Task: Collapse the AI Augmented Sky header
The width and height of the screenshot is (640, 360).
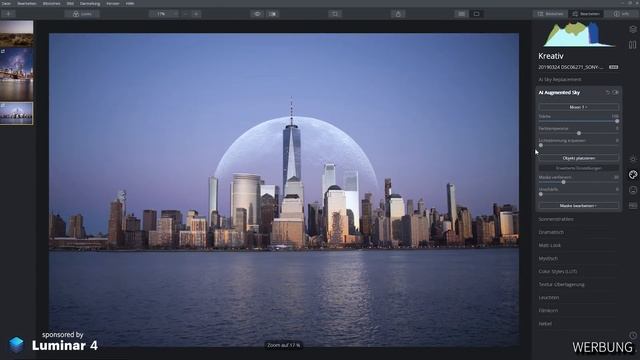Action: [x=559, y=93]
